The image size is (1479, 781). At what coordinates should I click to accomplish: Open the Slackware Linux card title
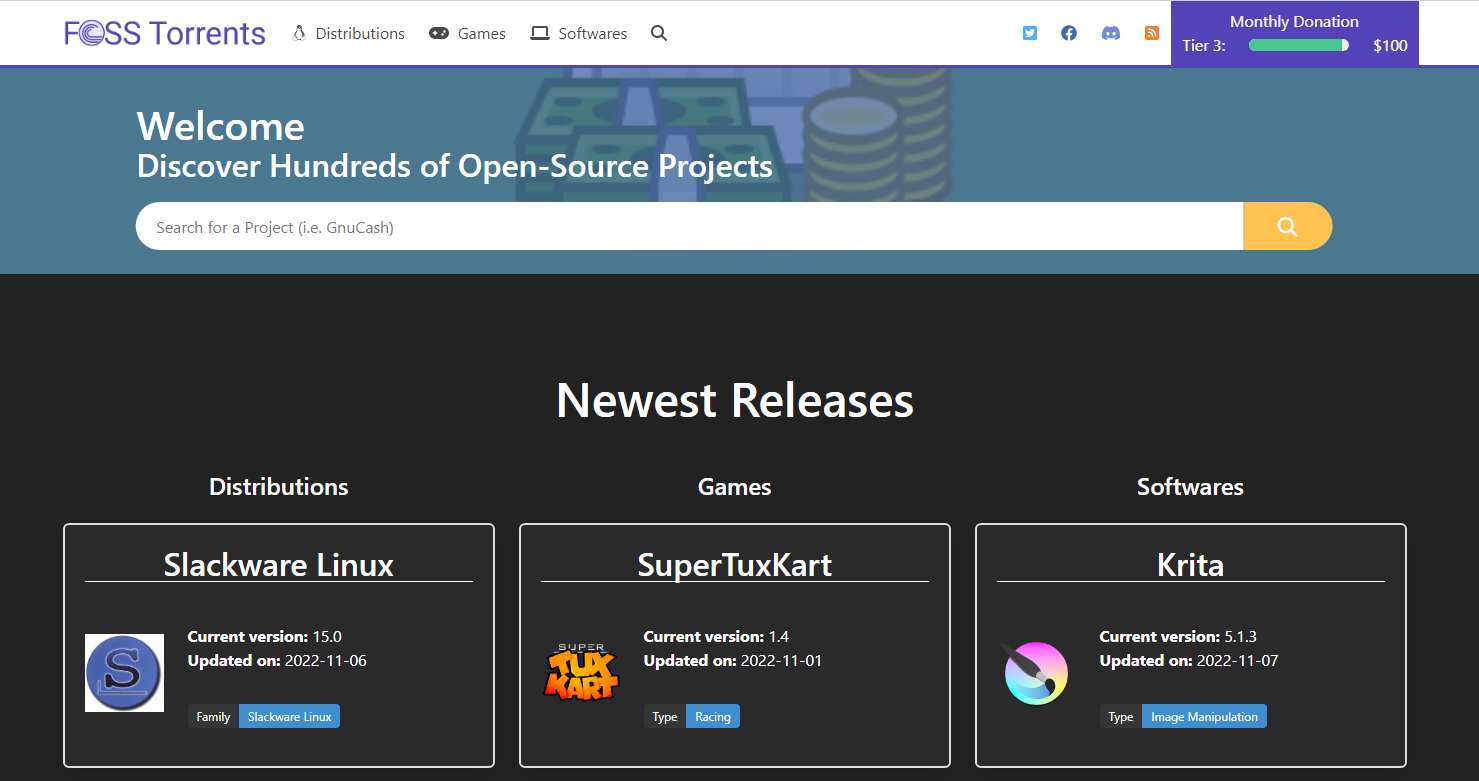279,564
